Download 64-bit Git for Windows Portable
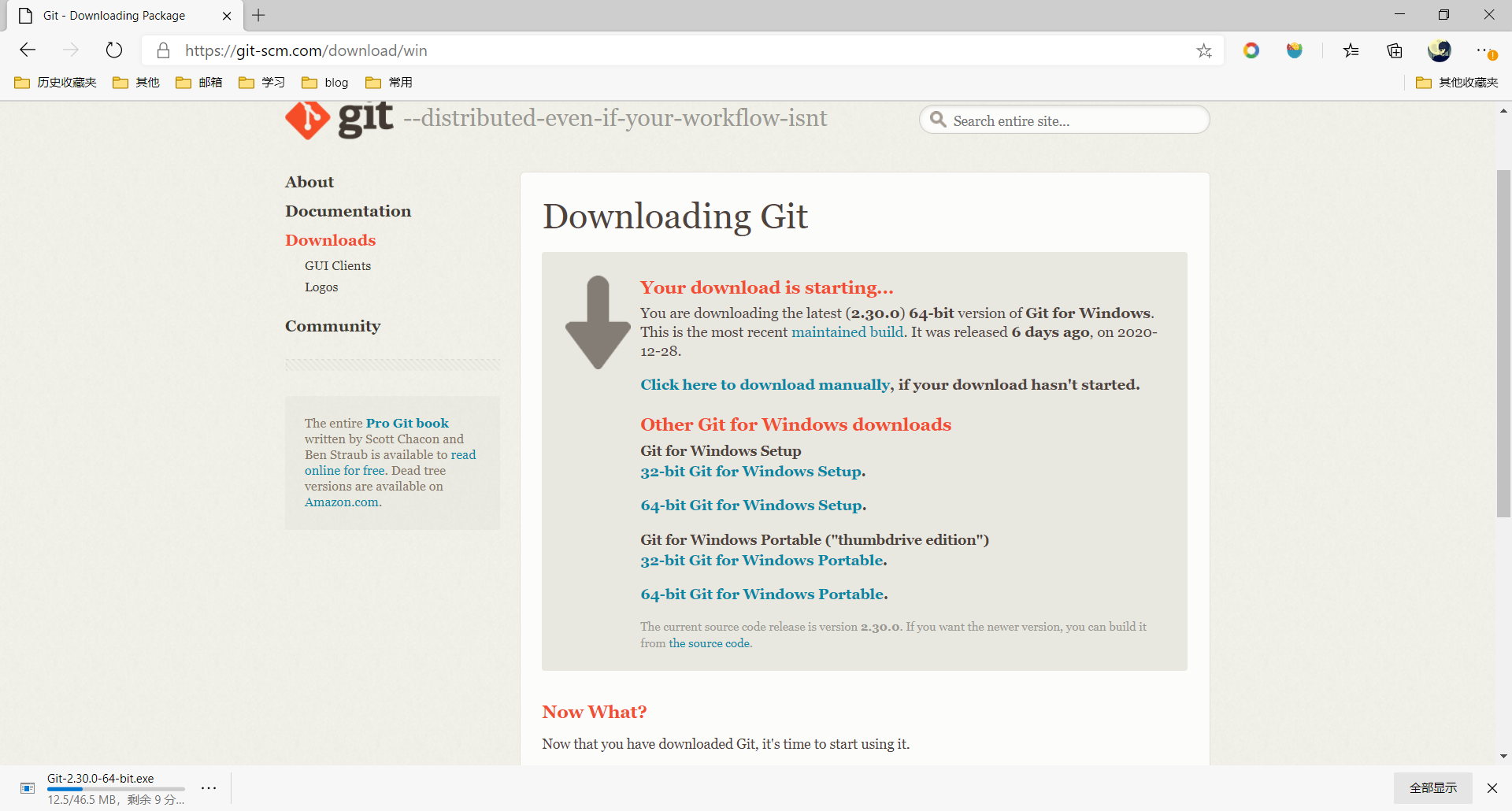The image size is (1512, 811). point(763,594)
